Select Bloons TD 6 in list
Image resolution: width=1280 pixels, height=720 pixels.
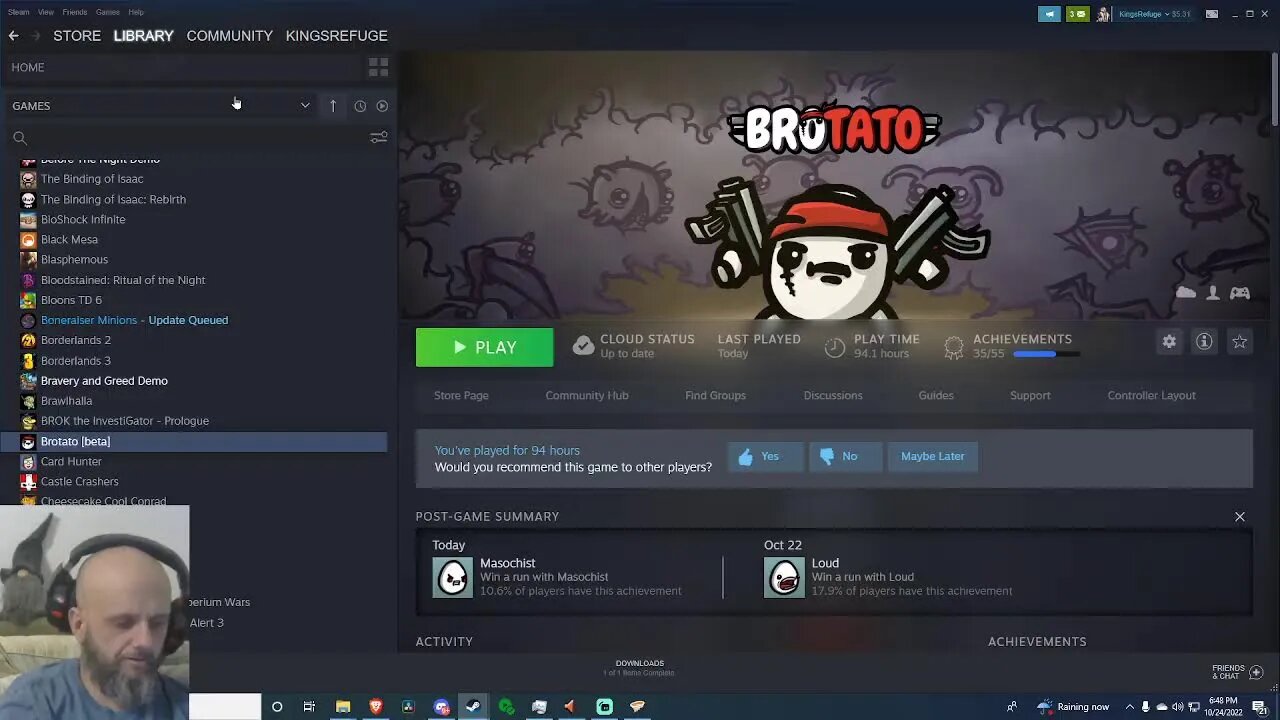[71, 300]
